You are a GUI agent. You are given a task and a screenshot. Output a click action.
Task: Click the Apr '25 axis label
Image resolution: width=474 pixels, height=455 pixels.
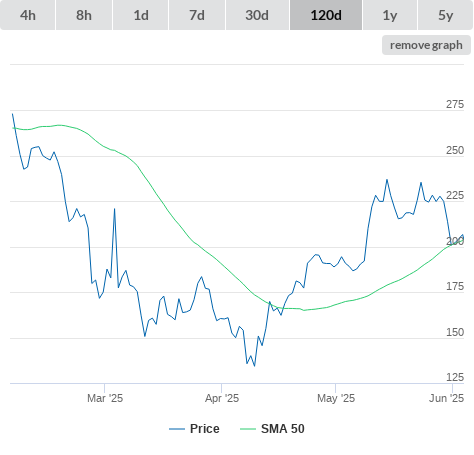222,398
